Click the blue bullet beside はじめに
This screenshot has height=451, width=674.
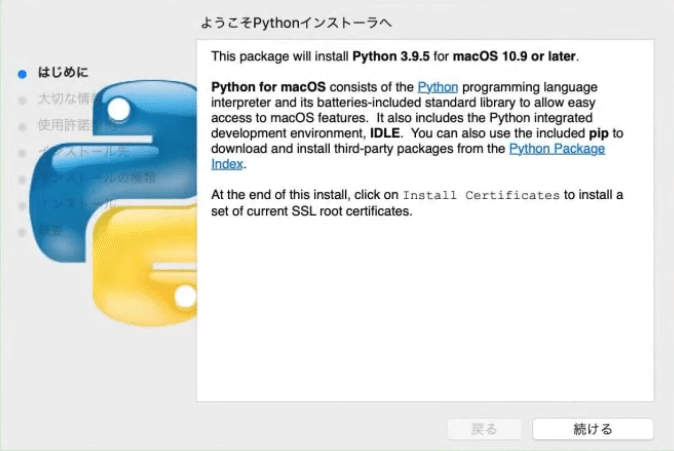click(22, 74)
